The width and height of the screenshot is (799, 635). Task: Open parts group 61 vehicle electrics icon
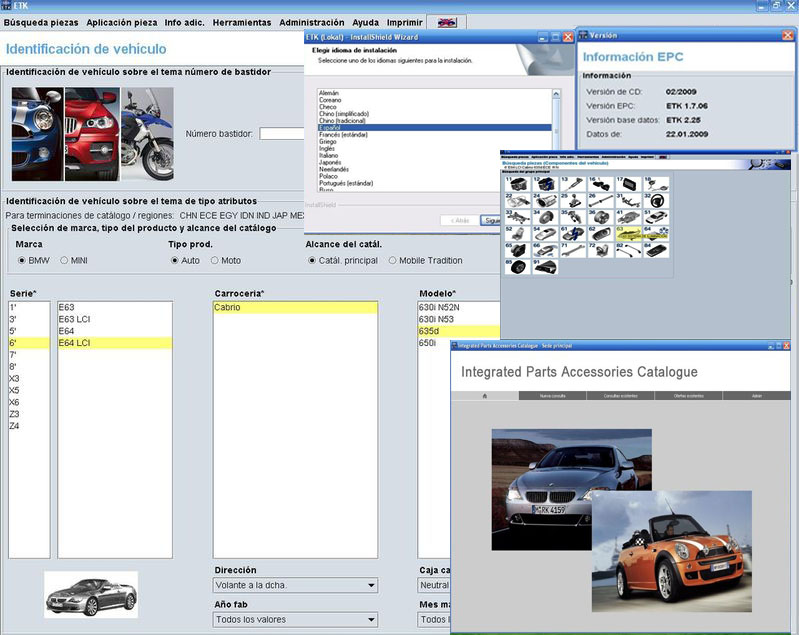tap(573, 234)
